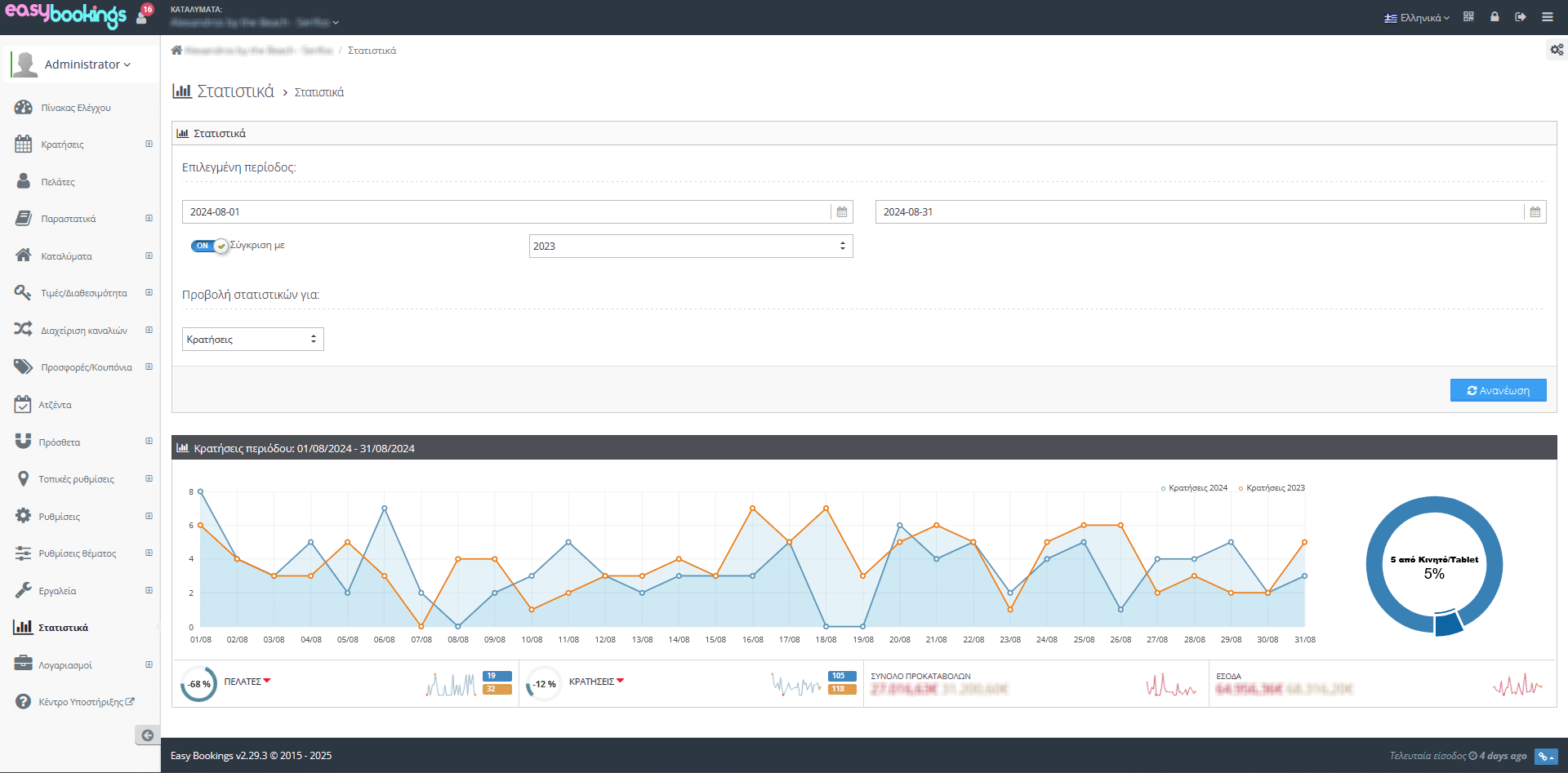Click the Παραστατικά document icon
Image resolution: width=1568 pixels, height=773 pixels.
(24, 219)
